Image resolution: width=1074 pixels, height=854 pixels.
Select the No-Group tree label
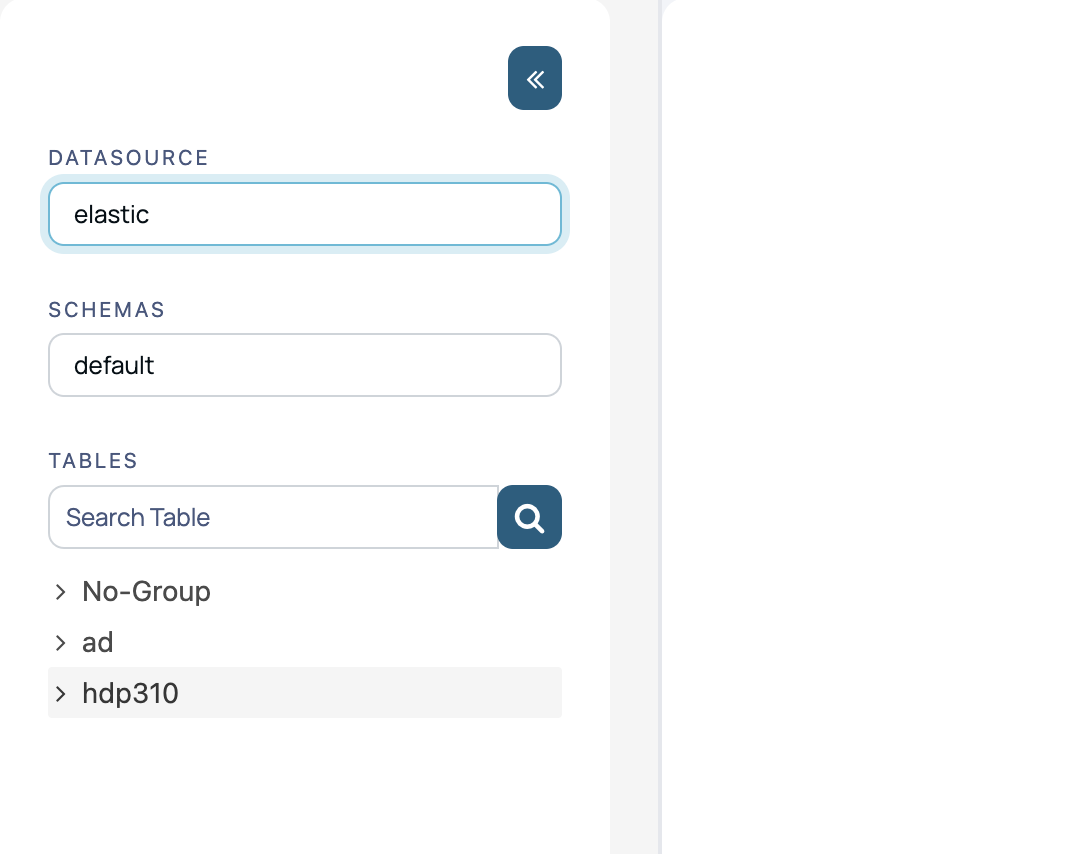(x=146, y=592)
